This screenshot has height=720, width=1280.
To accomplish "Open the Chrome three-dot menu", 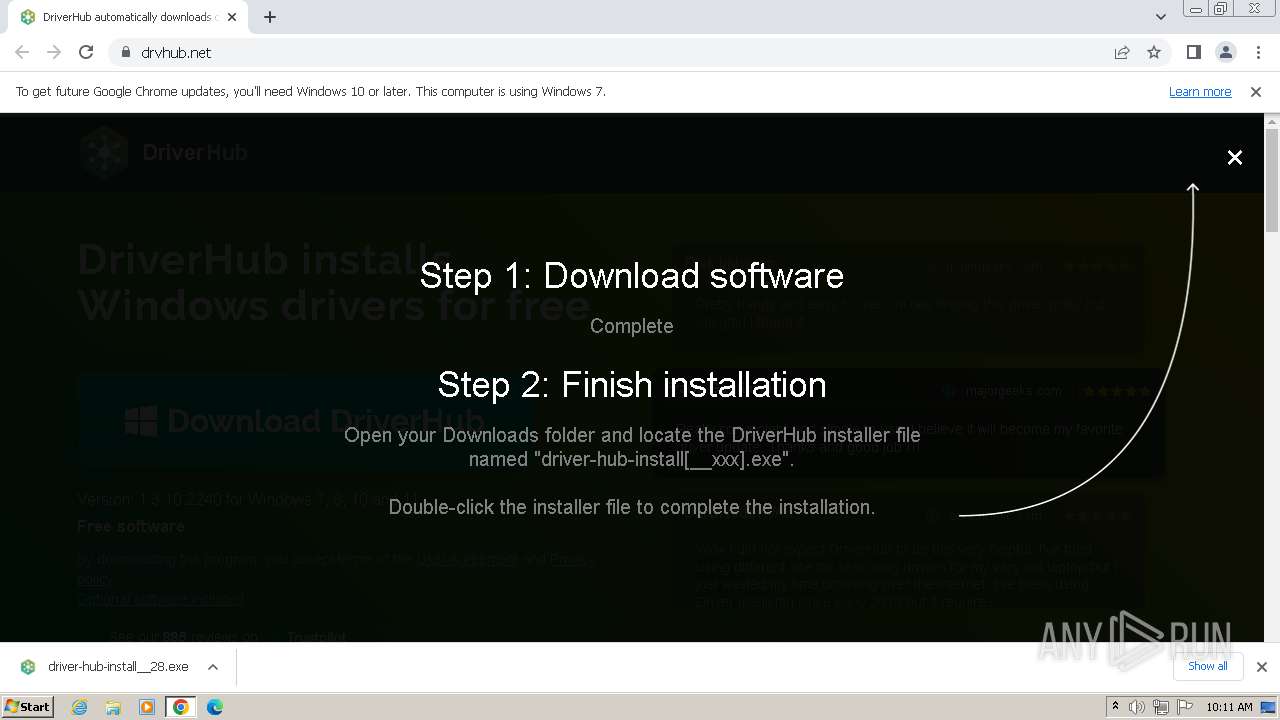I will click(x=1258, y=52).
